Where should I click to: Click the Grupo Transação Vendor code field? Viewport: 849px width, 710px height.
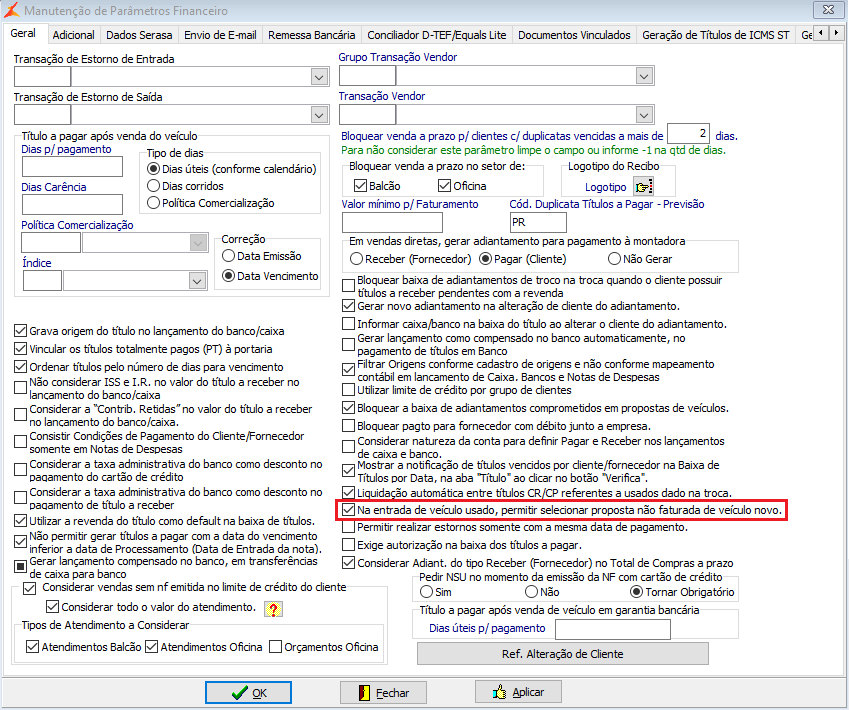[x=368, y=76]
